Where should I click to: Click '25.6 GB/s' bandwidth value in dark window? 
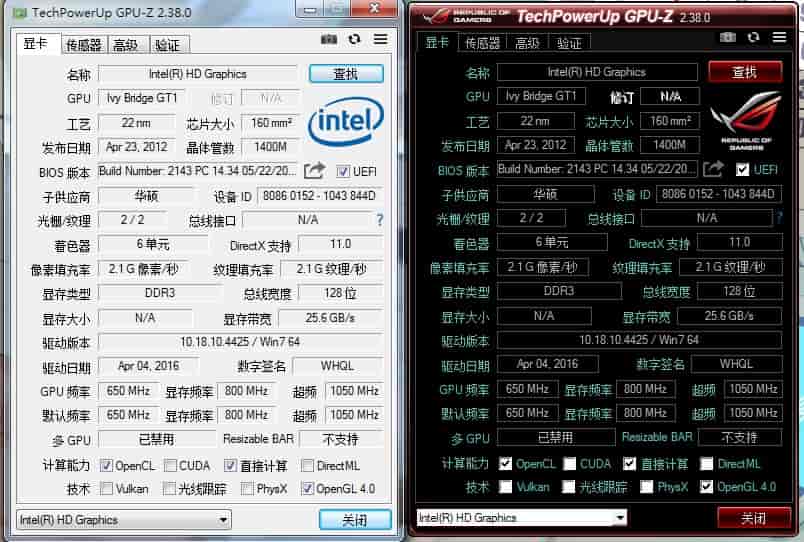[x=729, y=315]
